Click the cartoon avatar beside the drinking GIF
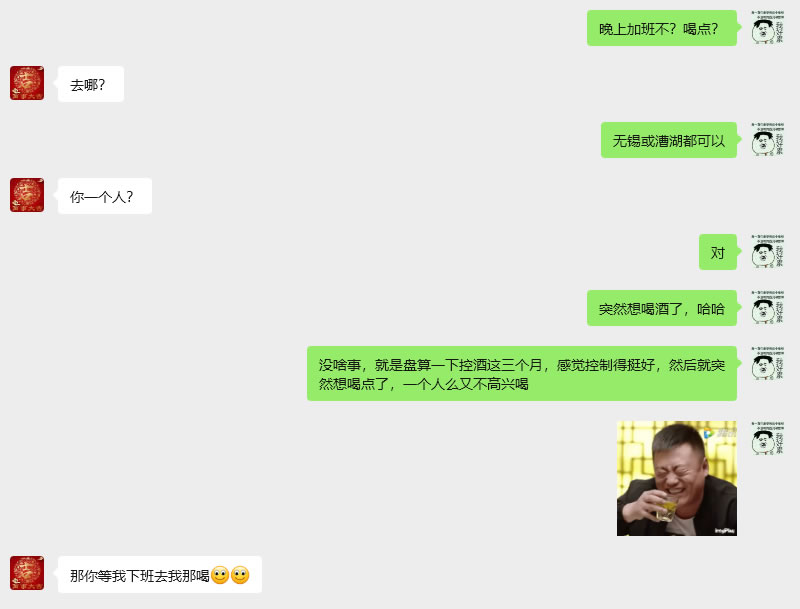Image resolution: width=800 pixels, height=609 pixels. click(767, 438)
